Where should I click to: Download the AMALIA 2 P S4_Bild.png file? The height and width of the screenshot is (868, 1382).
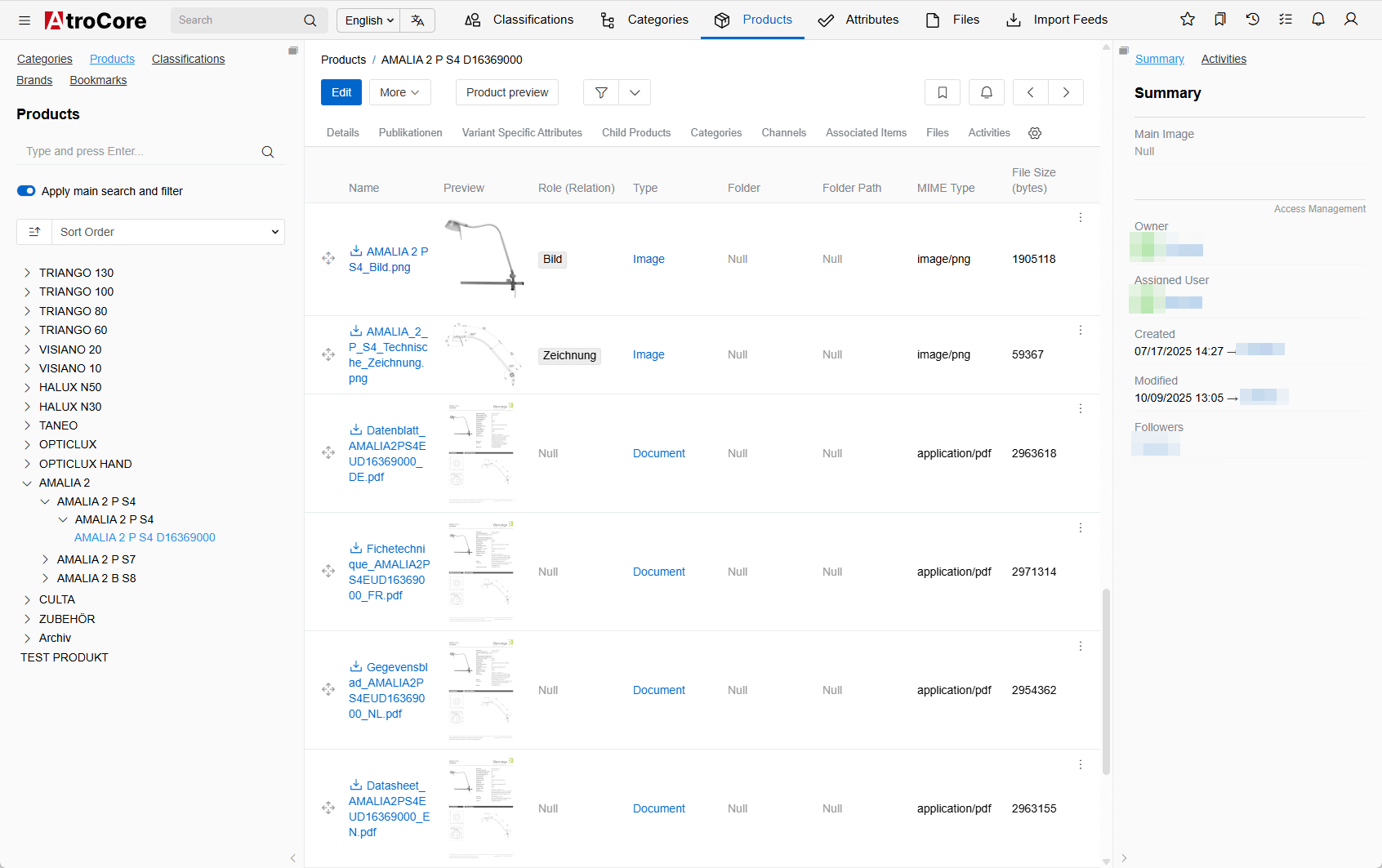(356, 251)
